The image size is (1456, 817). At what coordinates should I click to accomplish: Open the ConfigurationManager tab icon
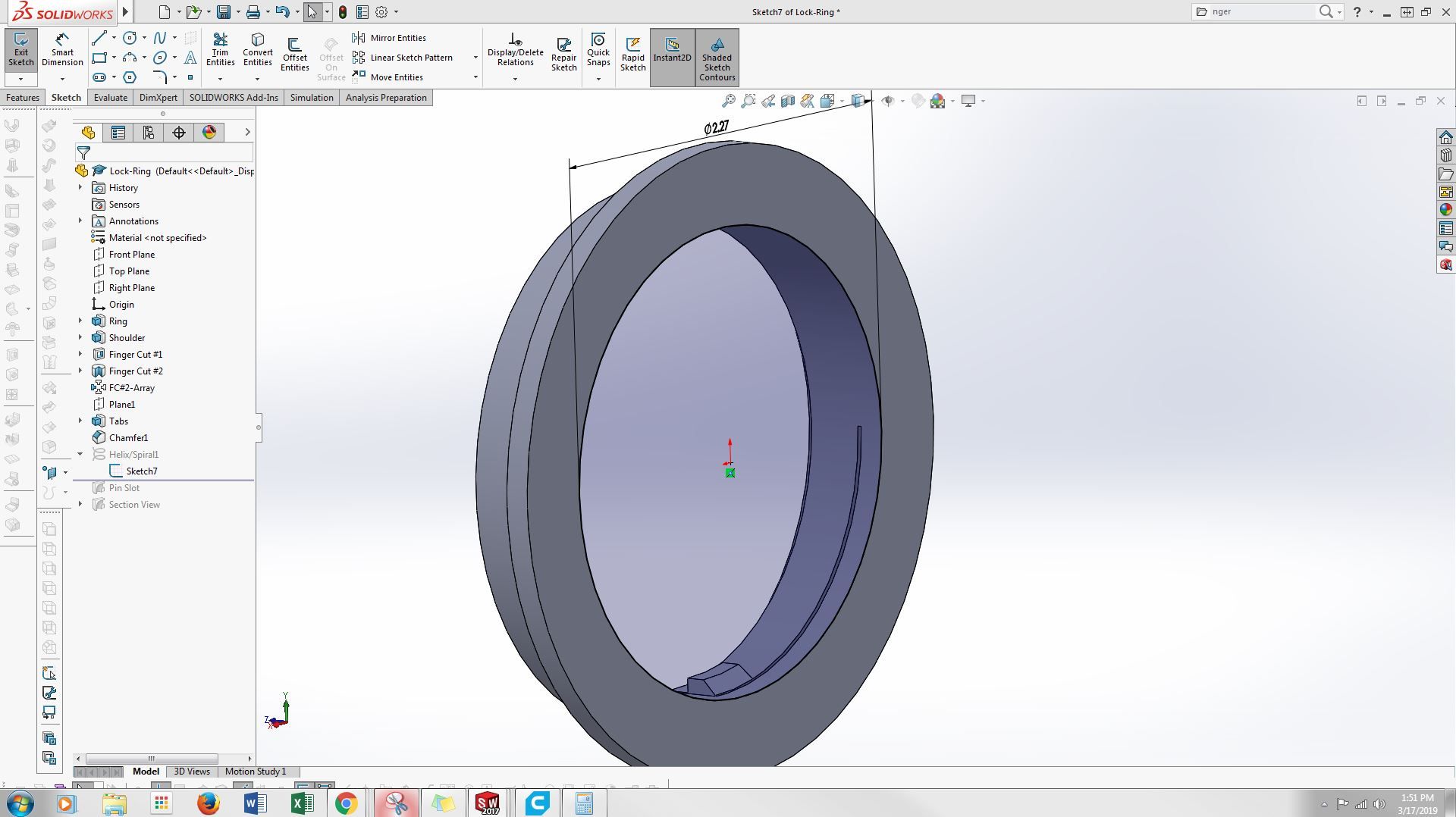pyautogui.click(x=149, y=133)
